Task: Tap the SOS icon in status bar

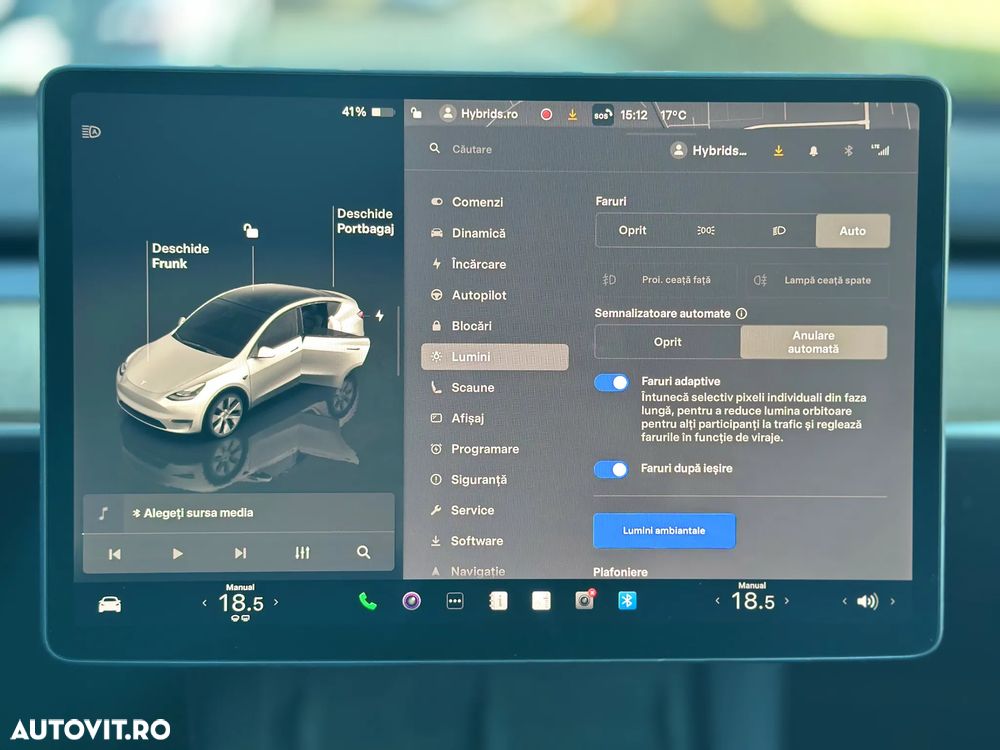Action: tap(603, 115)
